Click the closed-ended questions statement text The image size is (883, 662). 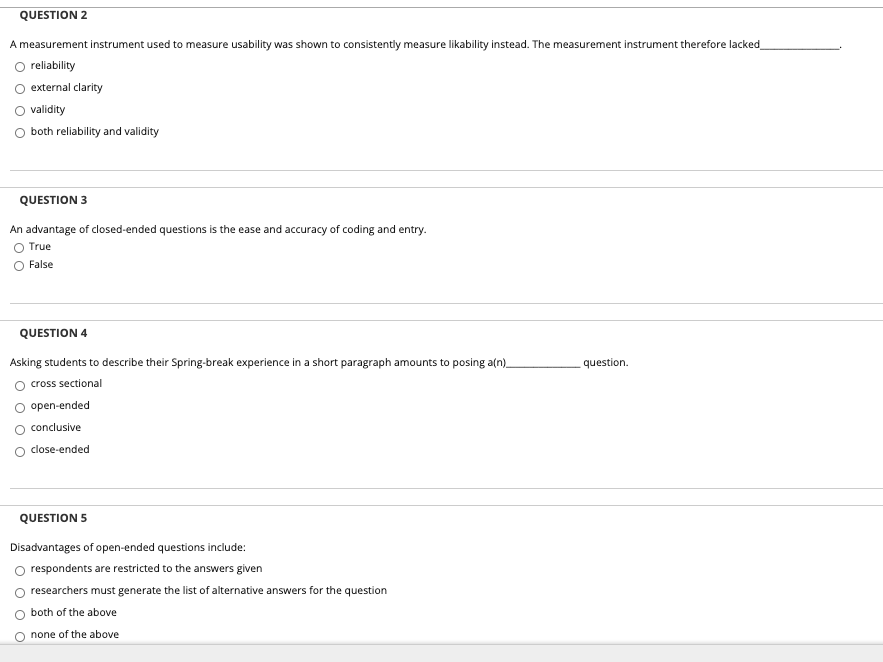(218, 230)
